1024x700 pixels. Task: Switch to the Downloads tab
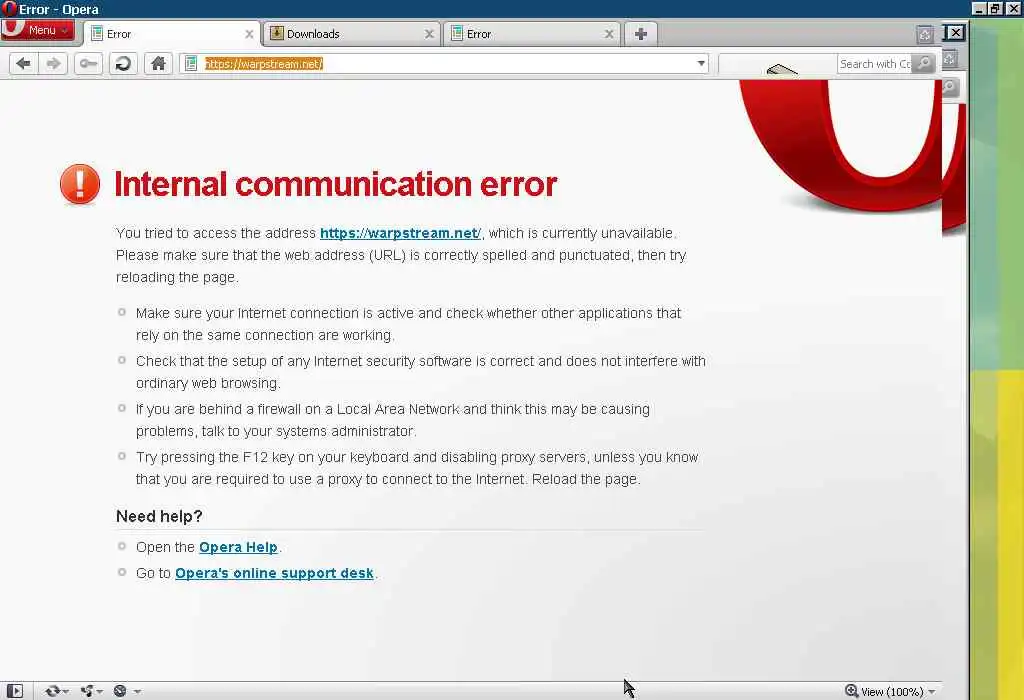tap(352, 34)
